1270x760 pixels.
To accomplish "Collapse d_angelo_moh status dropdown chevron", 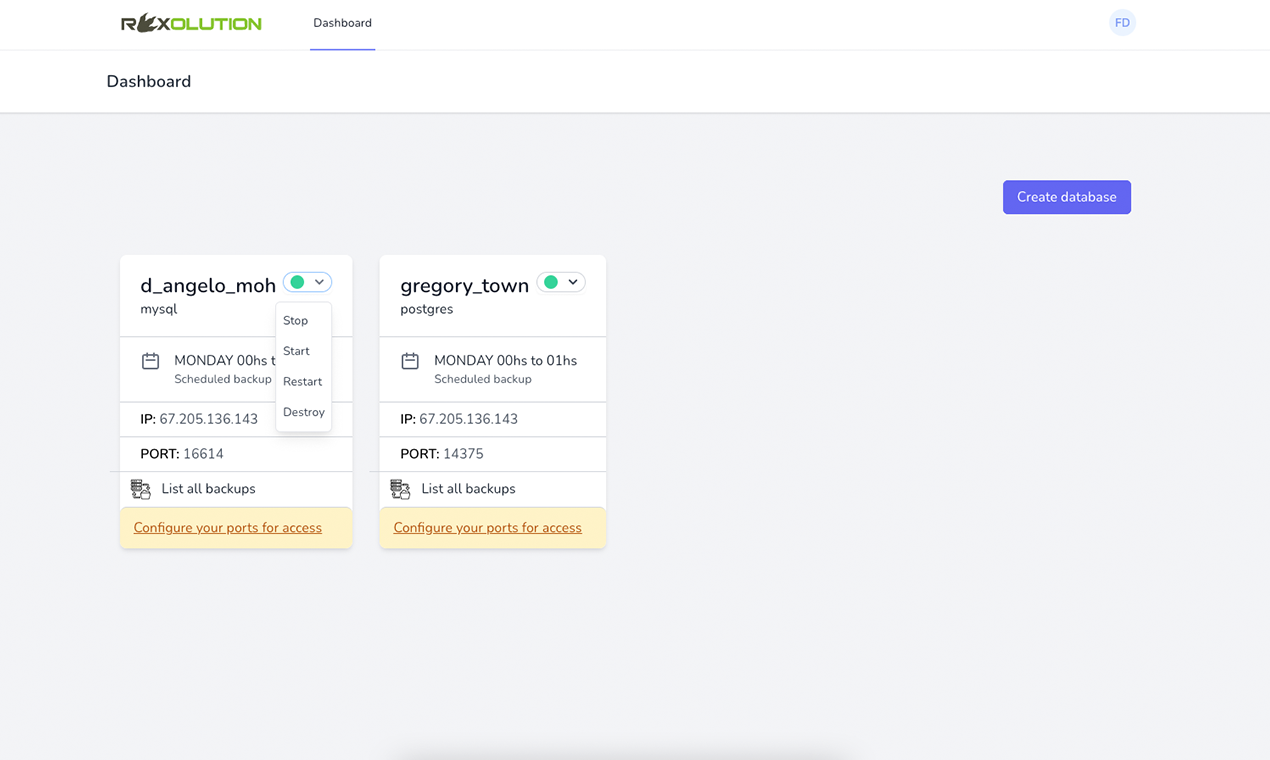I will click(x=320, y=282).
